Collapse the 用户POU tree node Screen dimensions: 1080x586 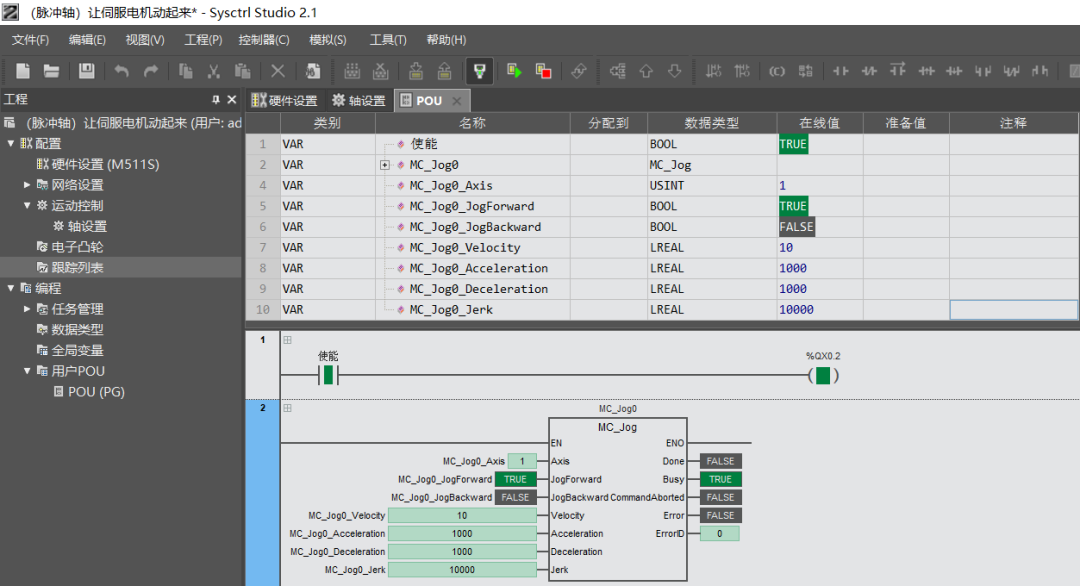point(27,370)
